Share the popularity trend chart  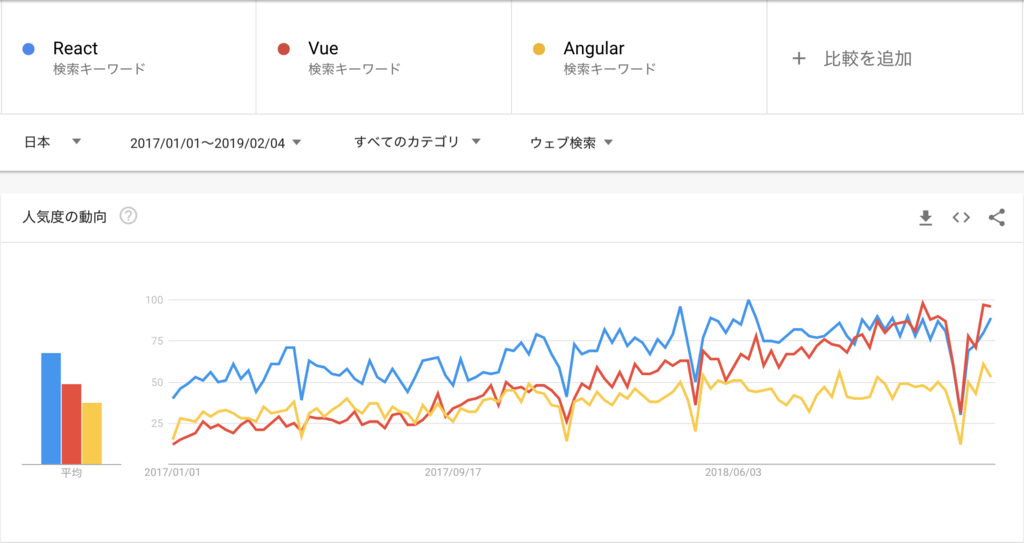pyautogui.click(x=997, y=218)
